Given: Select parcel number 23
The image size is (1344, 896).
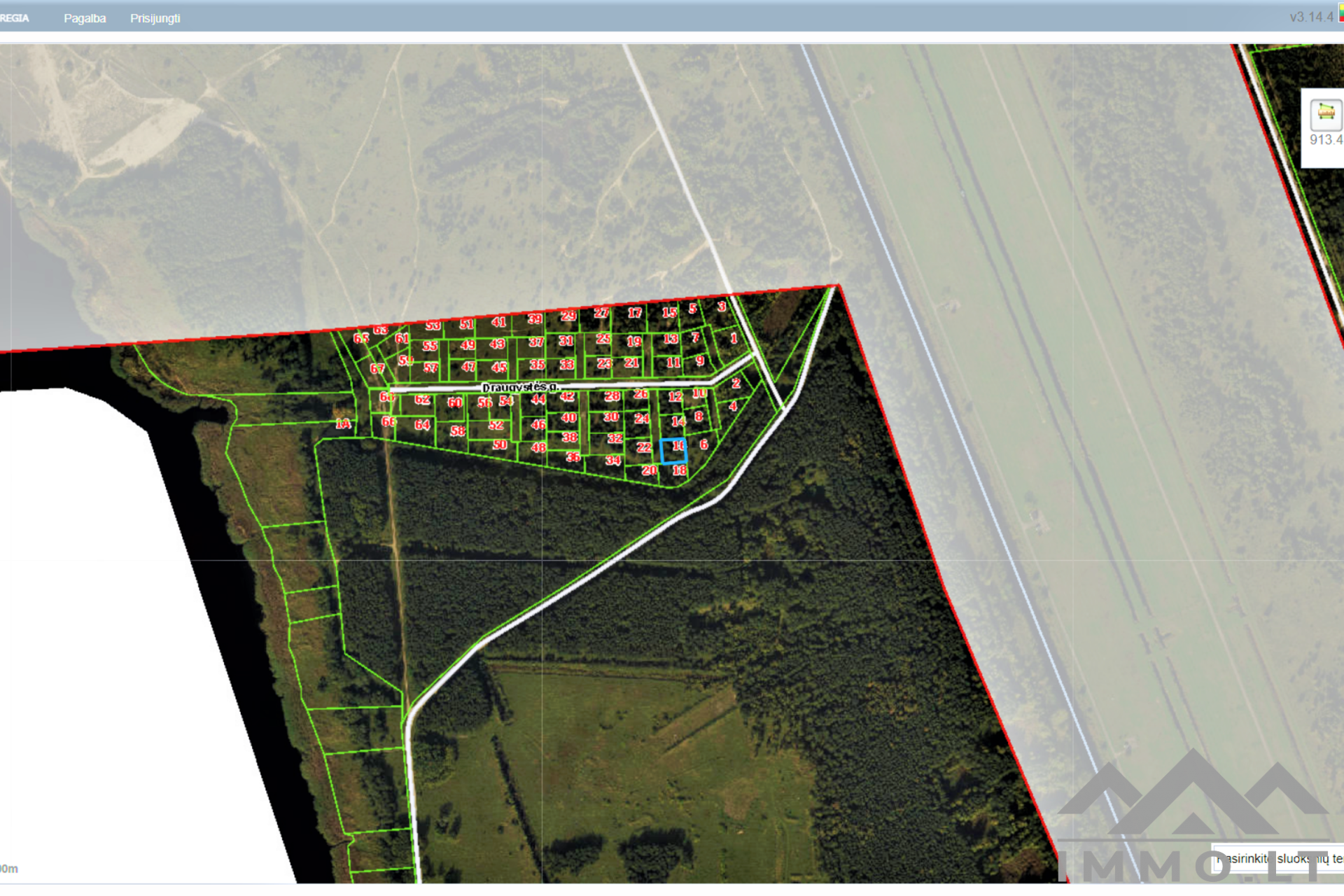Looking at the screenshot, I should pyautogui.click(x=604, y=363).
